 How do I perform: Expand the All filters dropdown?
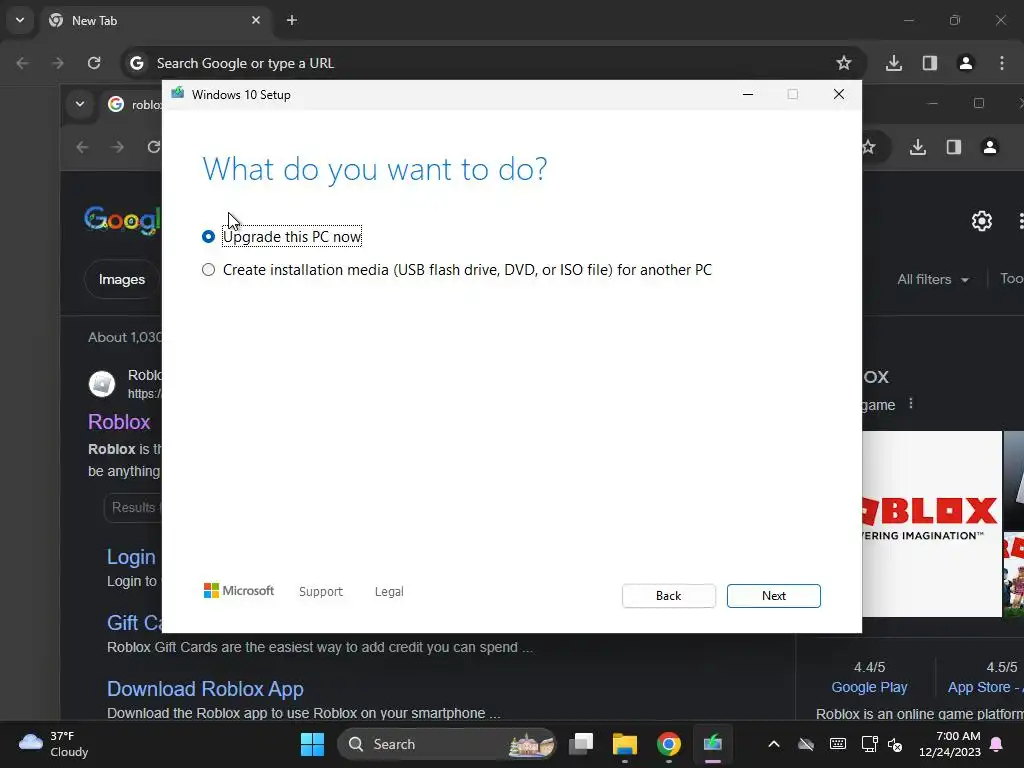[x=933, y=279]
